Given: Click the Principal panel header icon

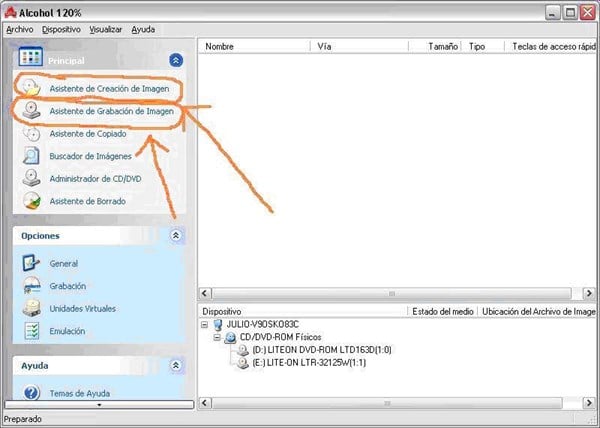Looking at the screenshot, I should (30, 57).
